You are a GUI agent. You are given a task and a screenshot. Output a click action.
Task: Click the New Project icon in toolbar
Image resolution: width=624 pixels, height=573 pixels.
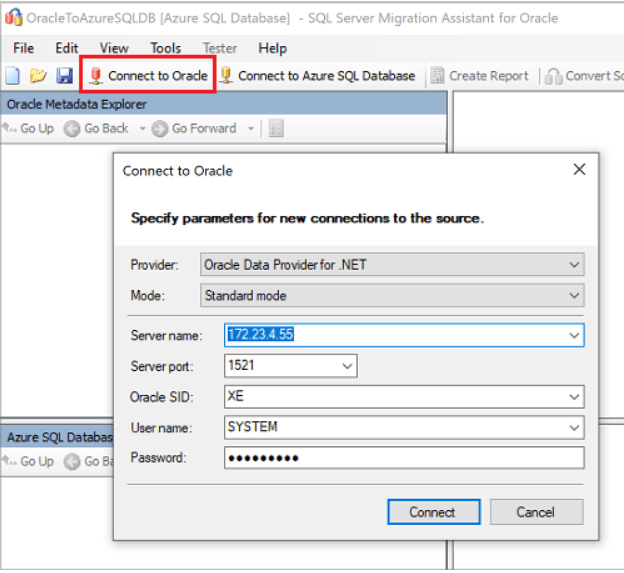(13, 76)
